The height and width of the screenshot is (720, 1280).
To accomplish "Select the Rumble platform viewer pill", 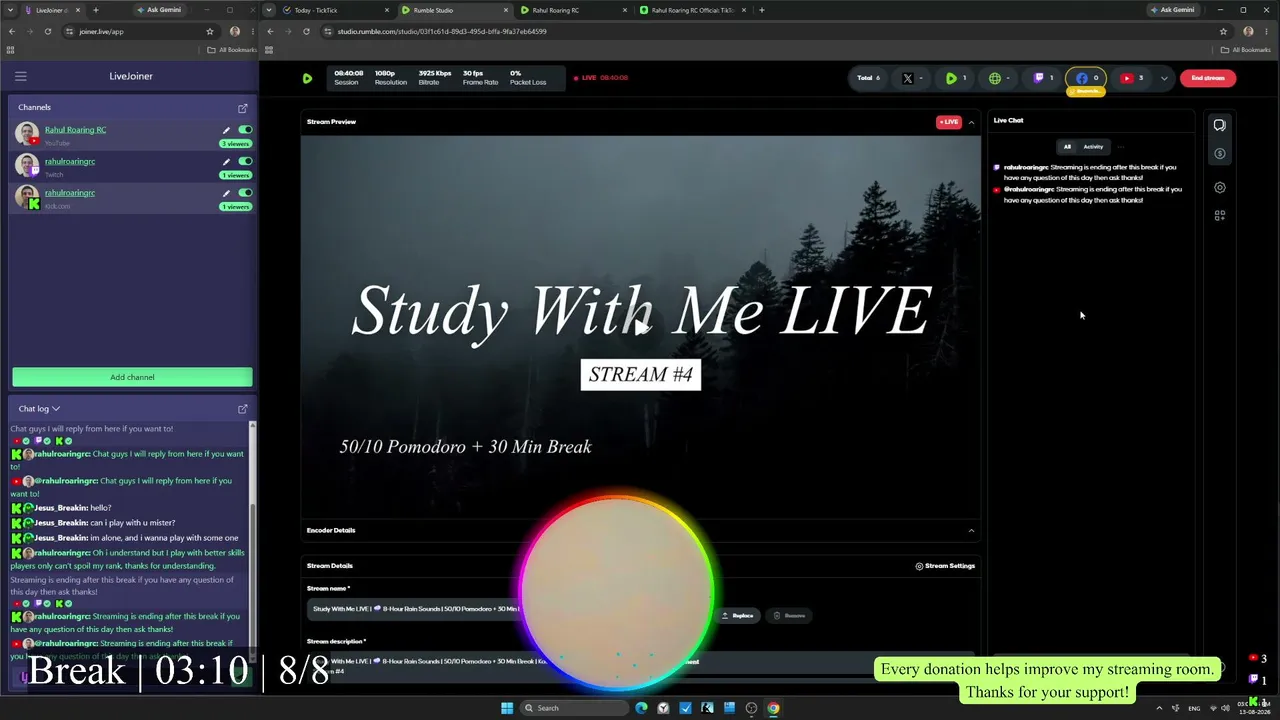I will (955, 78).
